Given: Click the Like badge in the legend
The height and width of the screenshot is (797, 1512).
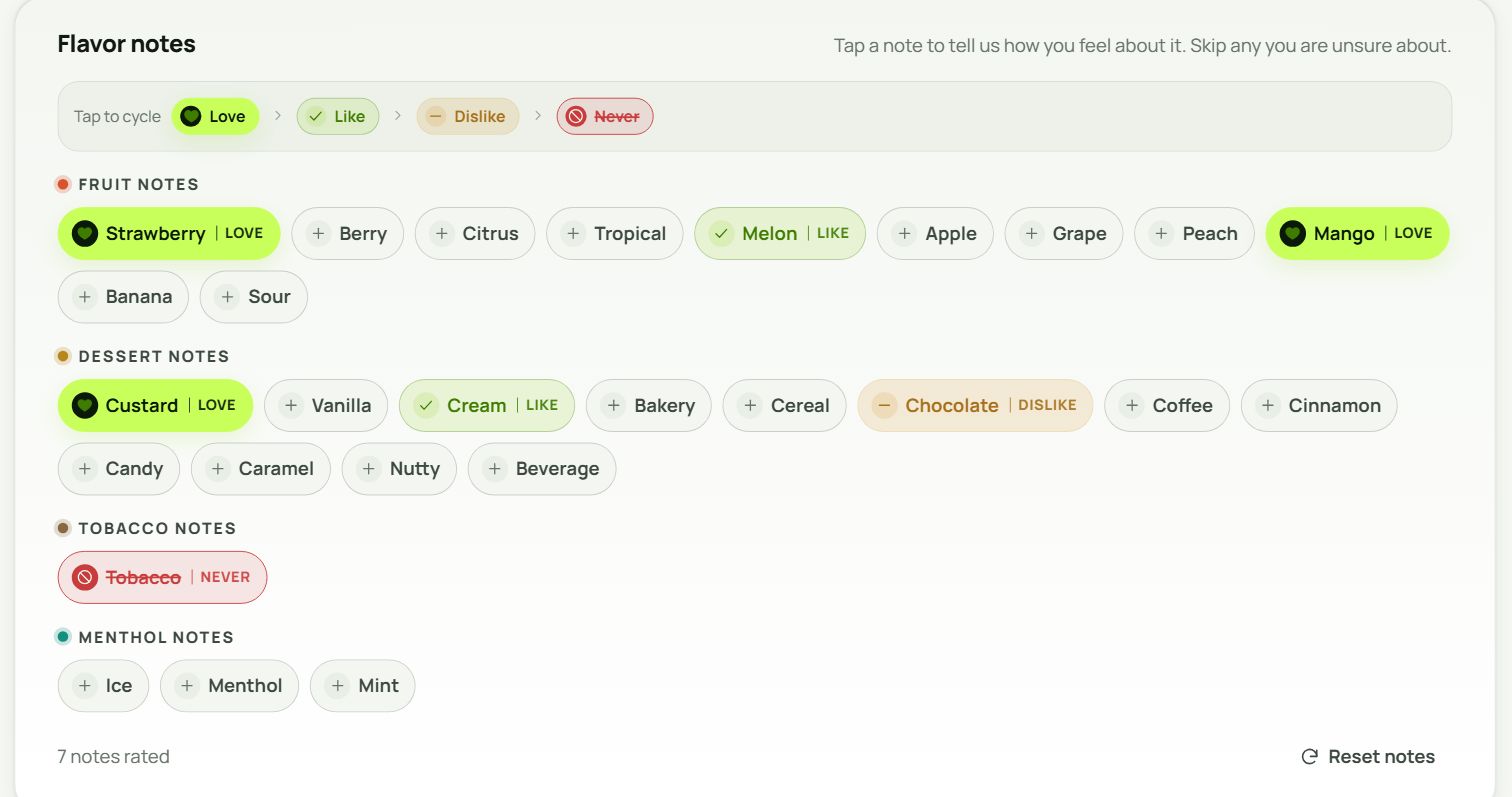Looking at the screenshot, I should tap(338, 116).
